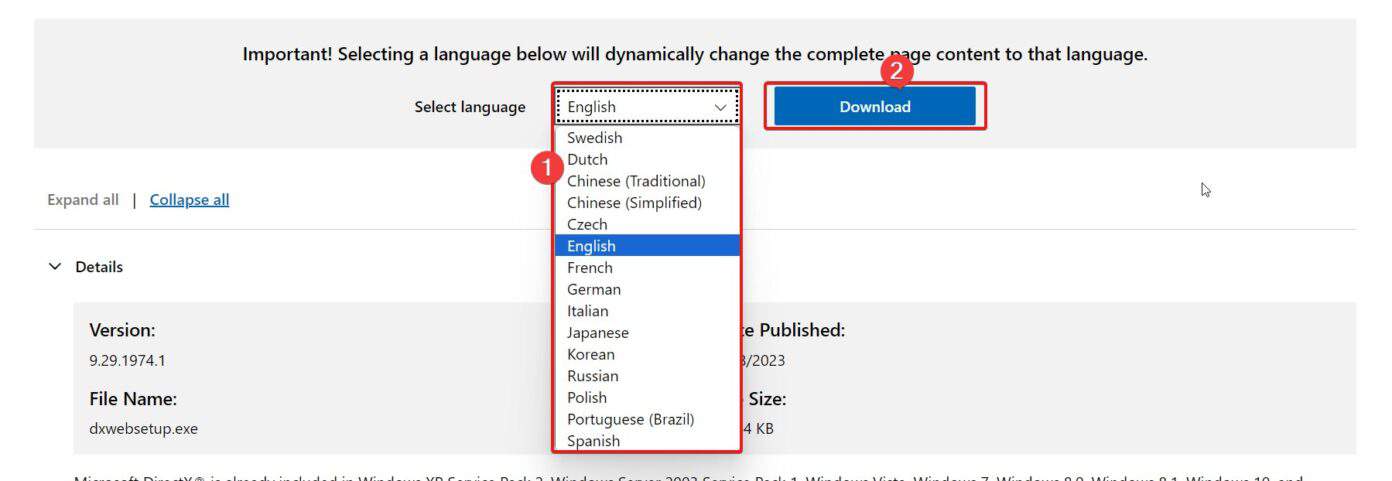Select Polish from the language list
The height and width of the screenshot is (481, 1392).
[x=587, y=398]
